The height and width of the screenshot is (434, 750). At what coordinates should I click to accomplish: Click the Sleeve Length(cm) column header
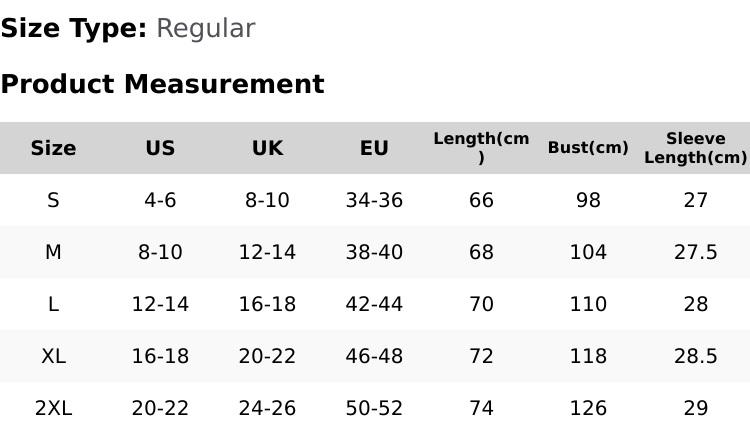click(695, 148)
